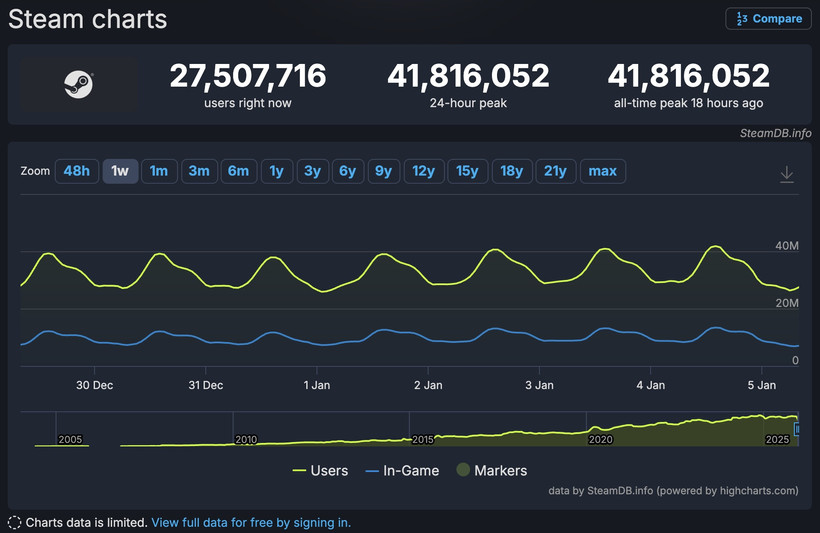The width and height of the screenshot is (820, 533).
Task: Click the navigator right range handle
Action: pos(797,429)
